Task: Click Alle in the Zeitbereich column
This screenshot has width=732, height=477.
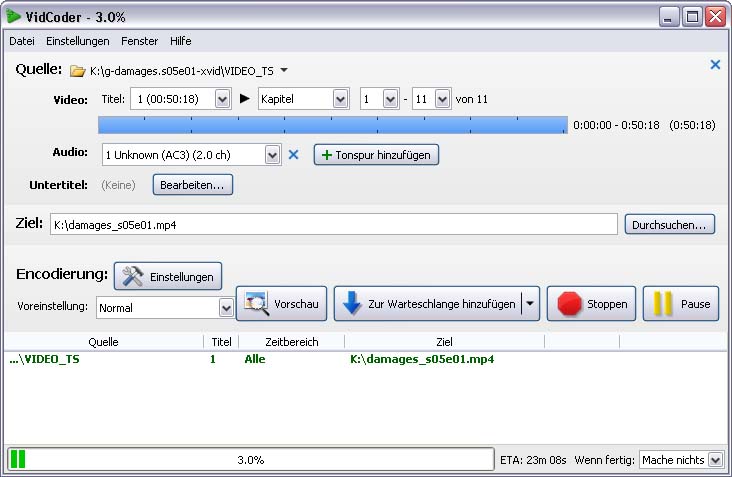Action: [255, 359]
